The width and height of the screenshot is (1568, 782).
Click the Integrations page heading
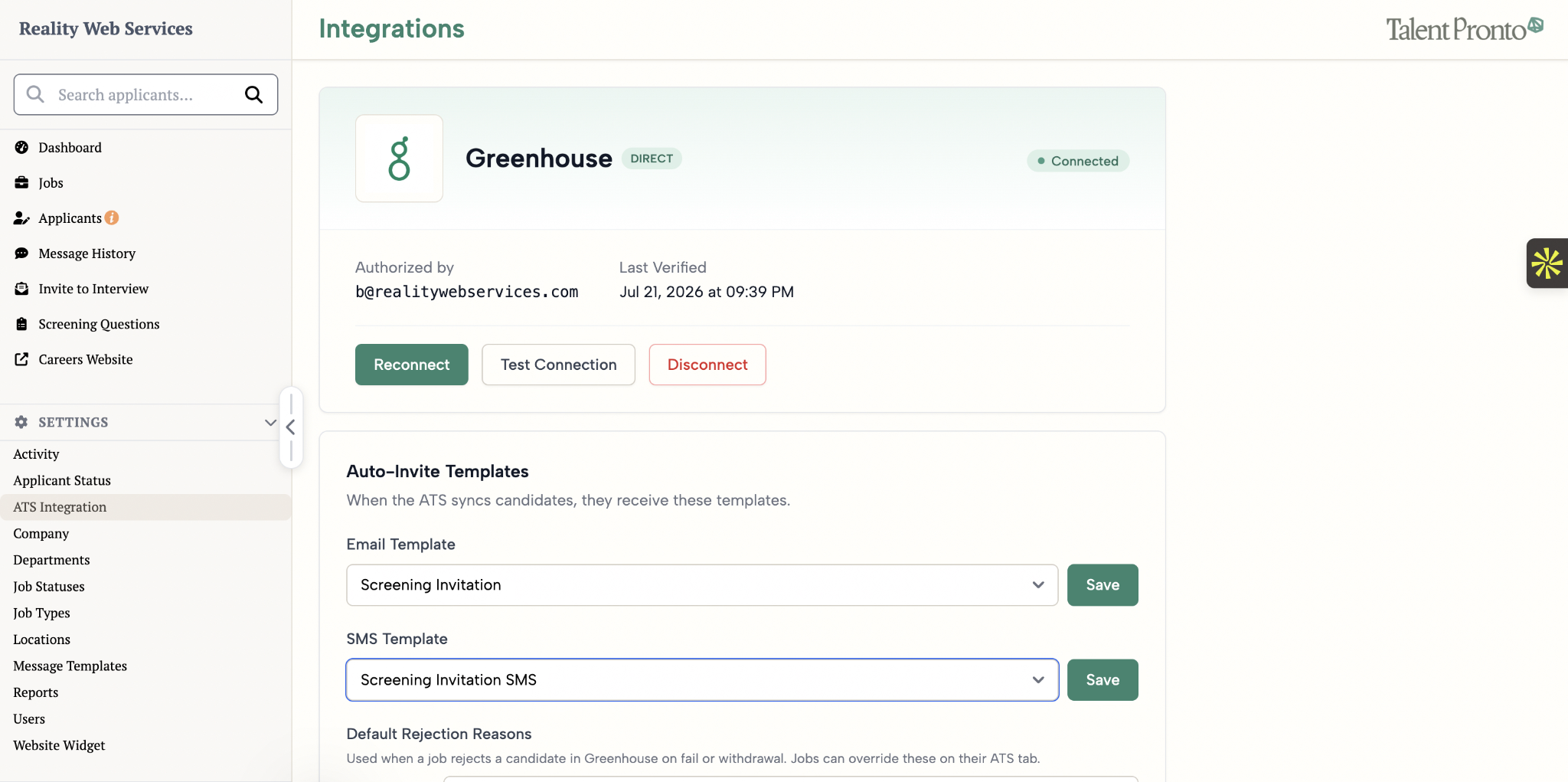tap(391, 28)
